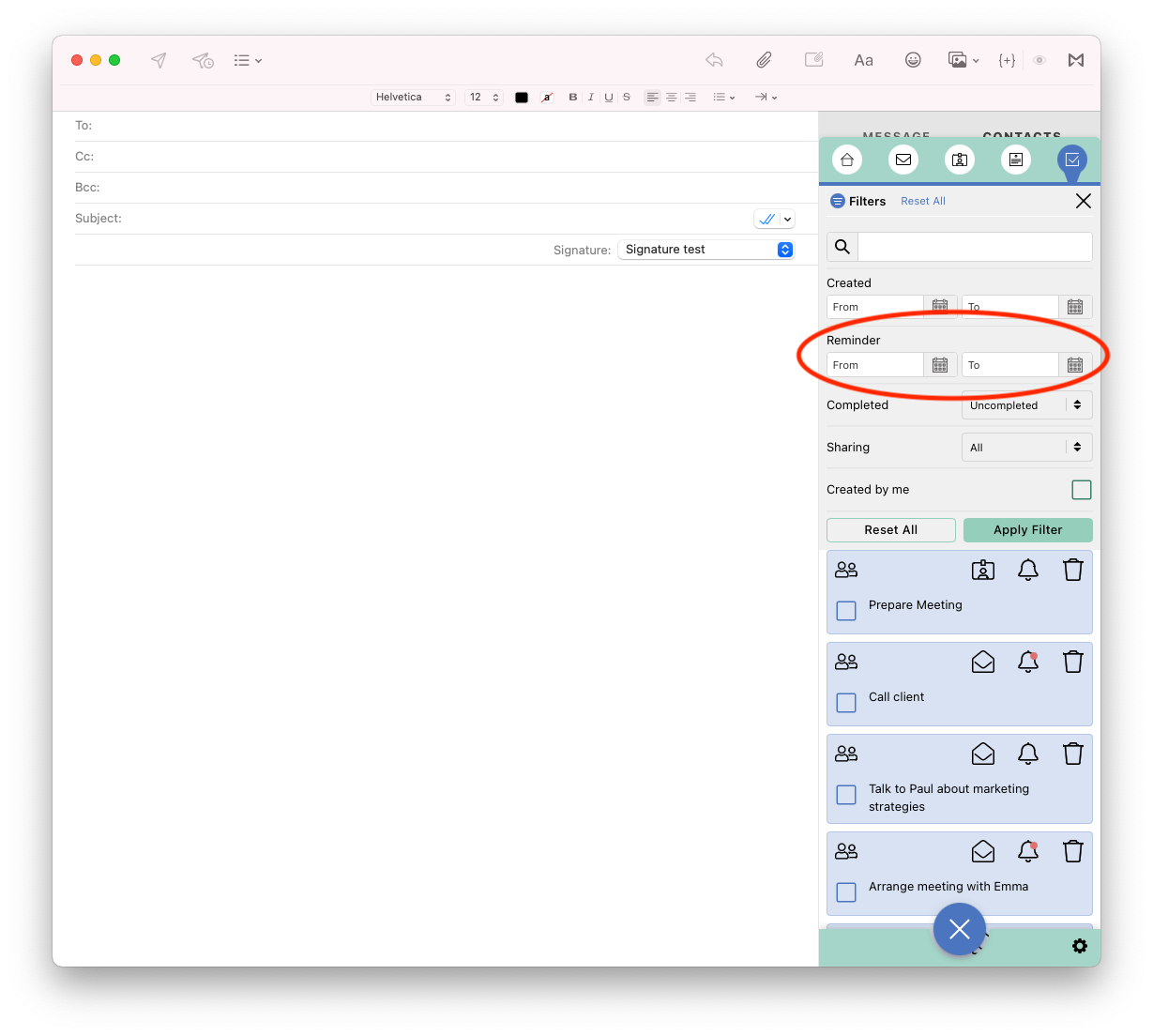This screenshot has width=1153, height=1036.
Task: Click the Reset All button
Action: coord(891,530)
